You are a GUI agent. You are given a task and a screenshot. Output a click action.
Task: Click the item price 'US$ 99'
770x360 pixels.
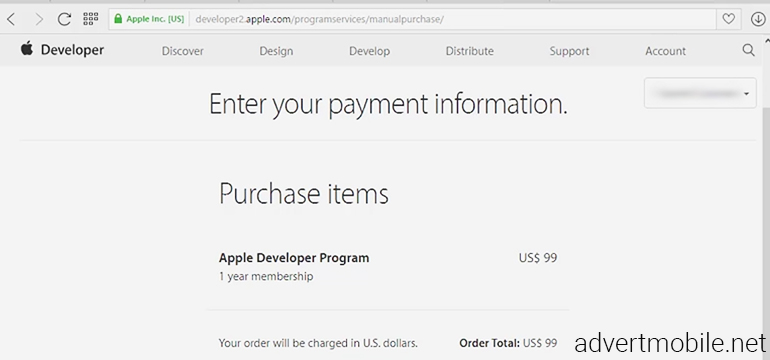coord(538,258)
